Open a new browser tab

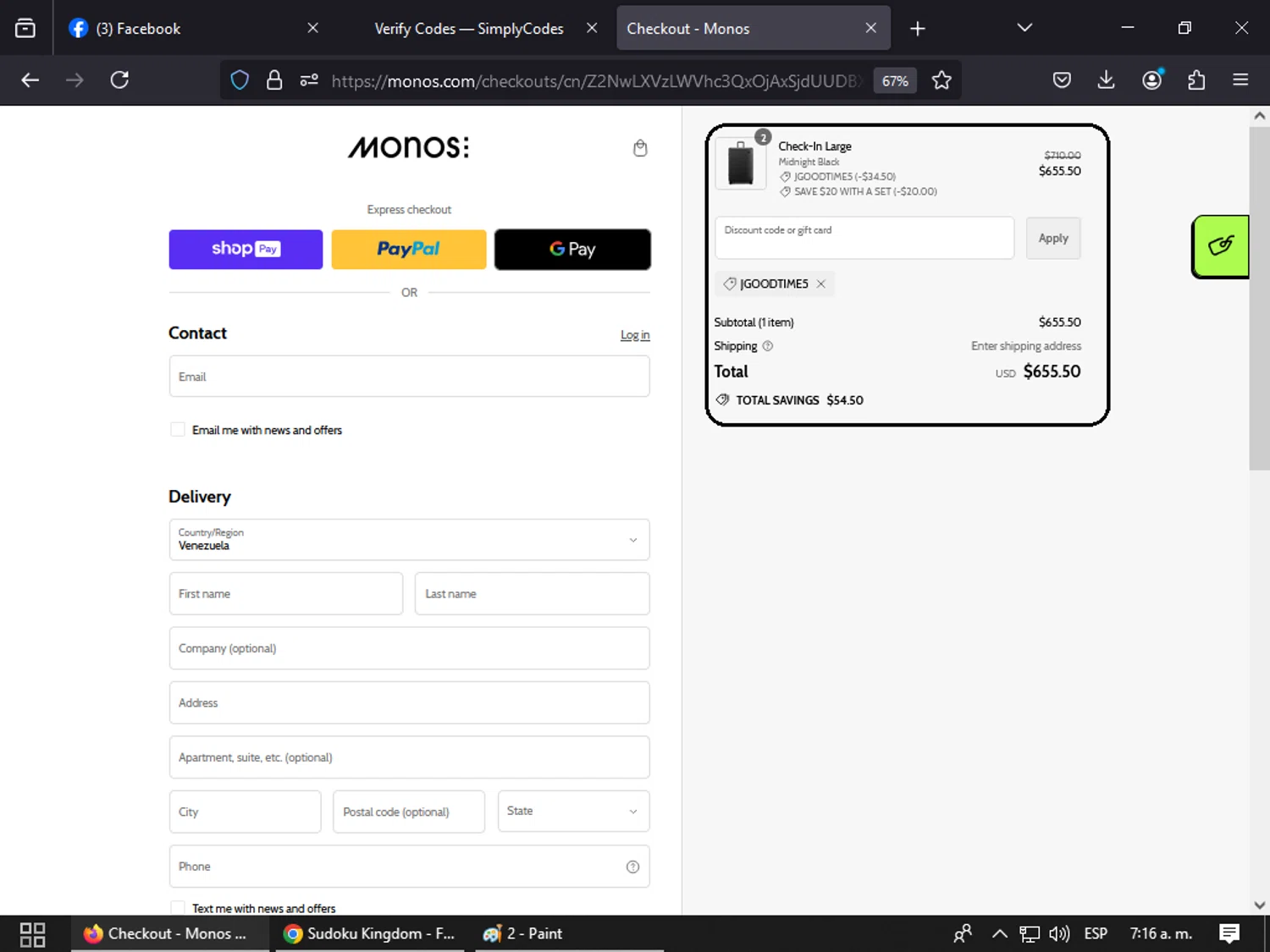tap(917, 29)
